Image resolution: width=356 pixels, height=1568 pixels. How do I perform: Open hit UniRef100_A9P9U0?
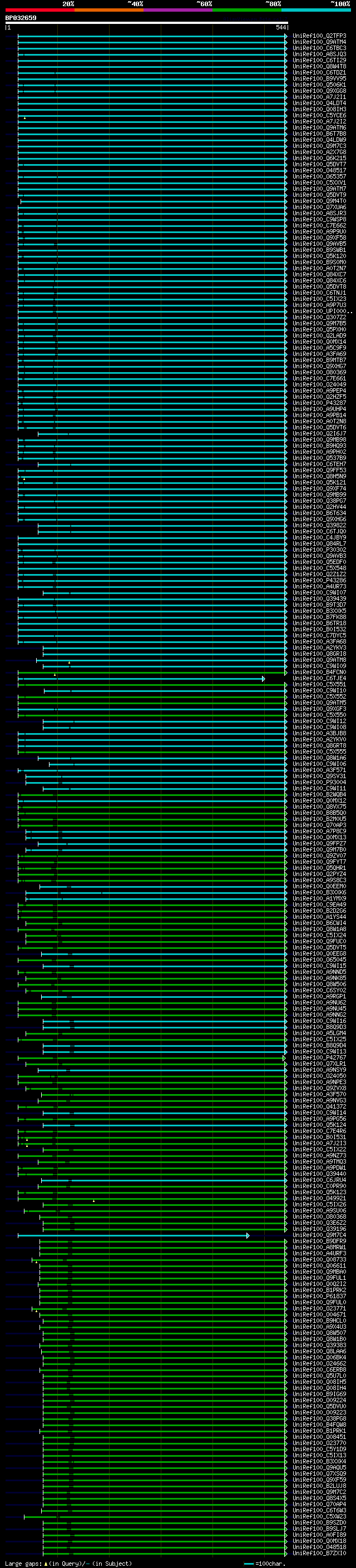[319, 231]
